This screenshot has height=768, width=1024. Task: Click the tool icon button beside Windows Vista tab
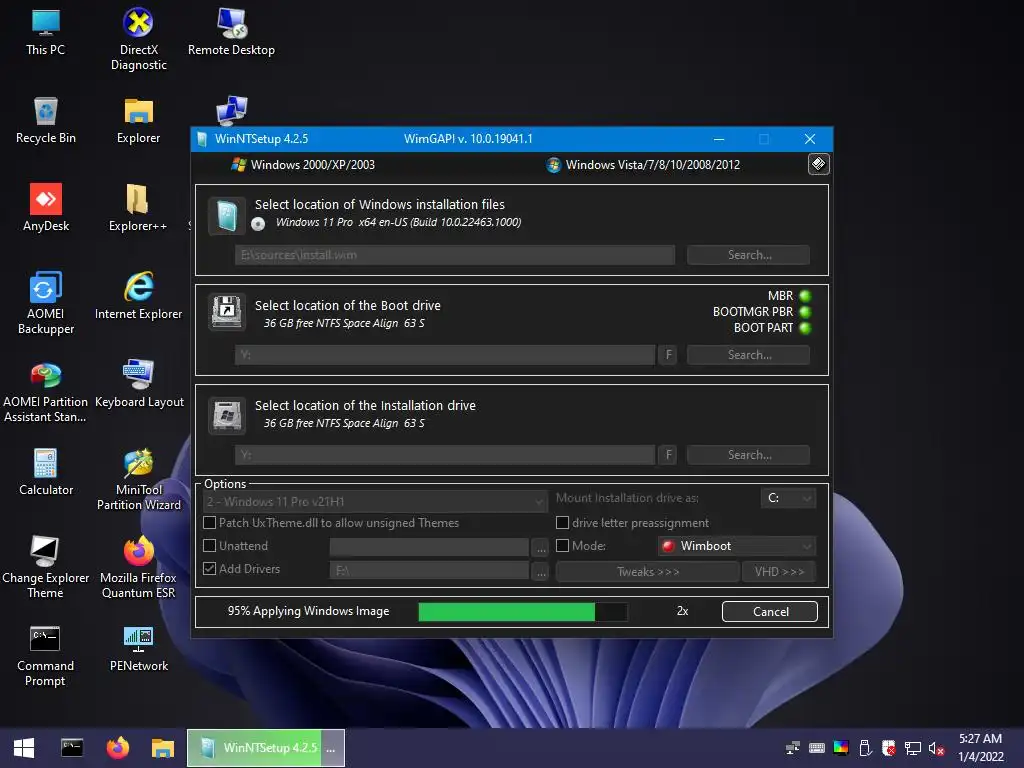tap(818, 164)
